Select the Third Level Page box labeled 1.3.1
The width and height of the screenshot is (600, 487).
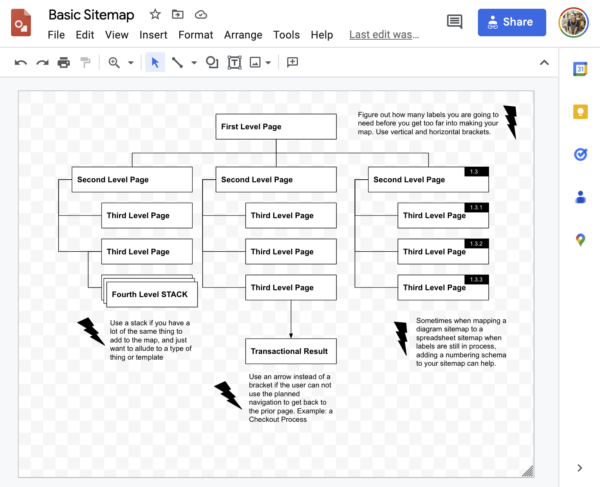click(x=443, y=215)
